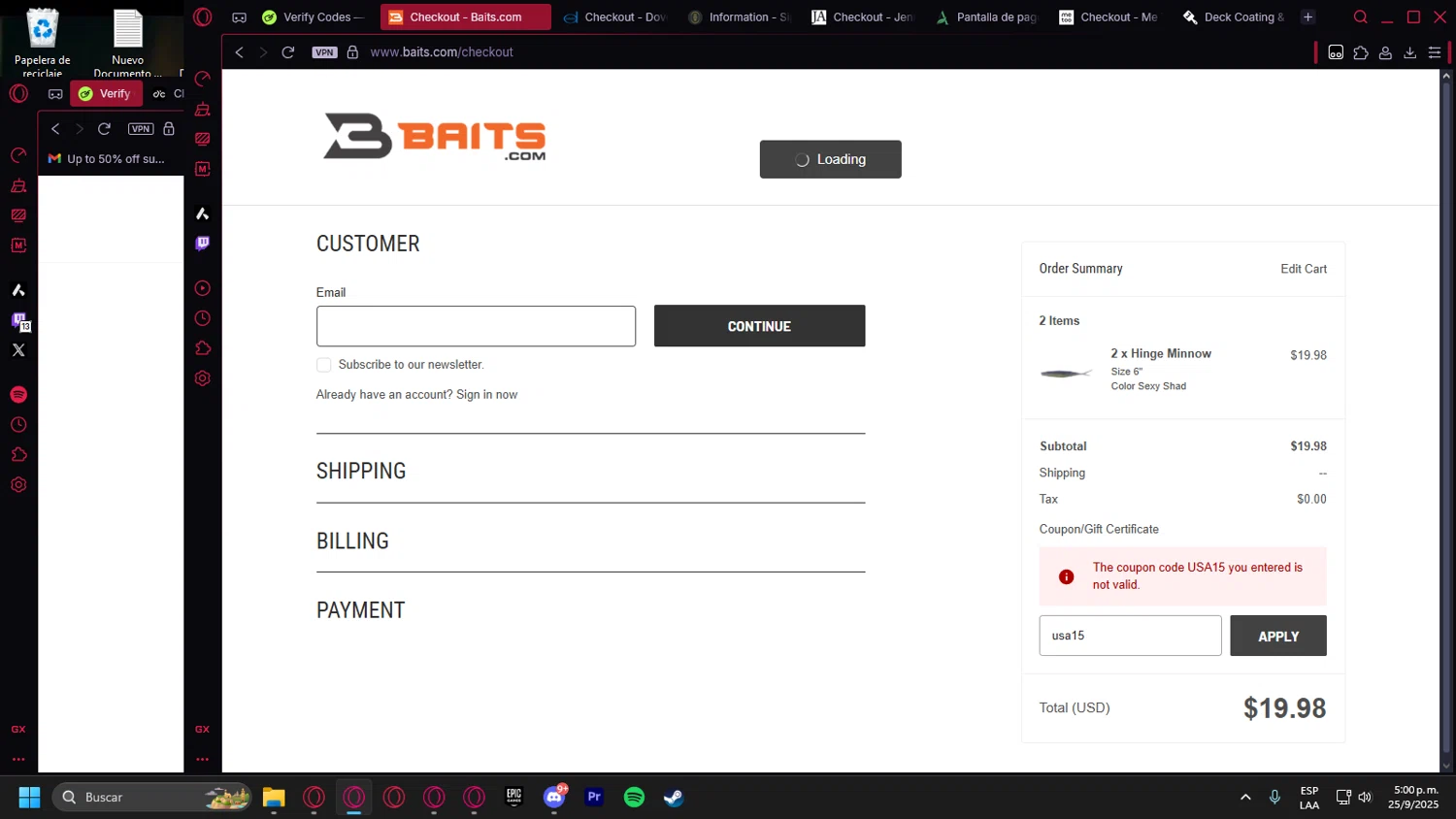The height and width of the screenshot is (819, 1456).
Task: Click the taskbar Buscar search box
Action: [x=152, y=797]
